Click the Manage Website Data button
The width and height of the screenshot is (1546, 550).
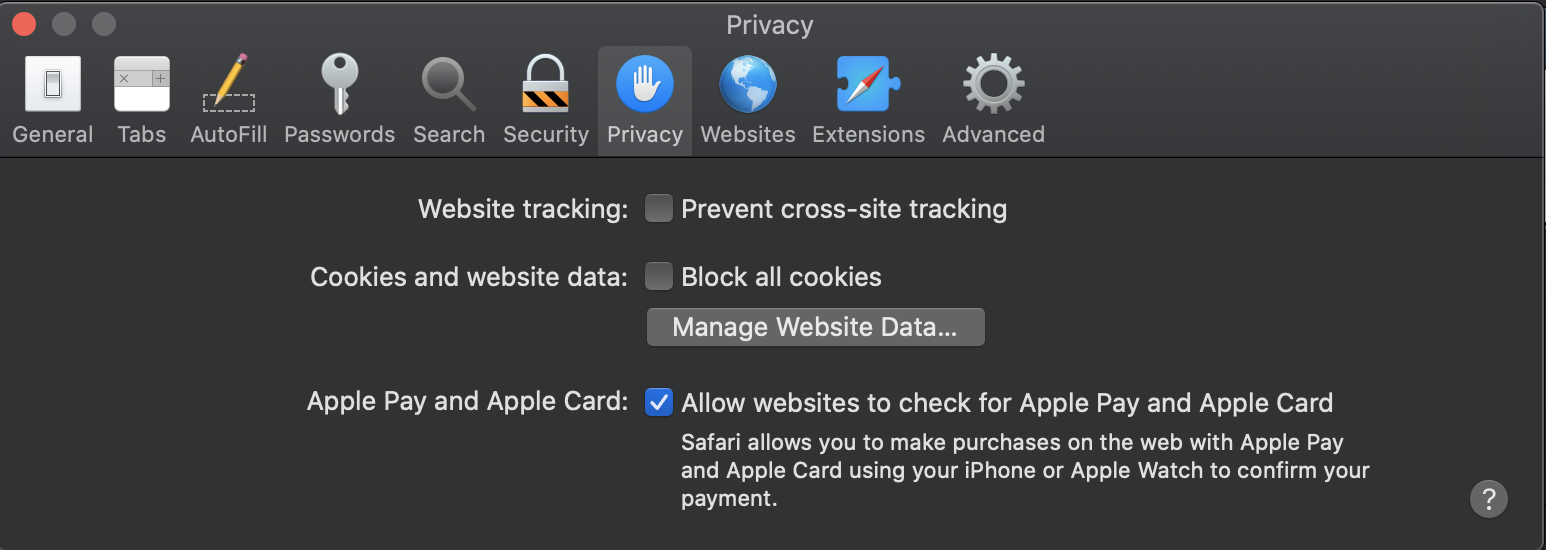815,327
